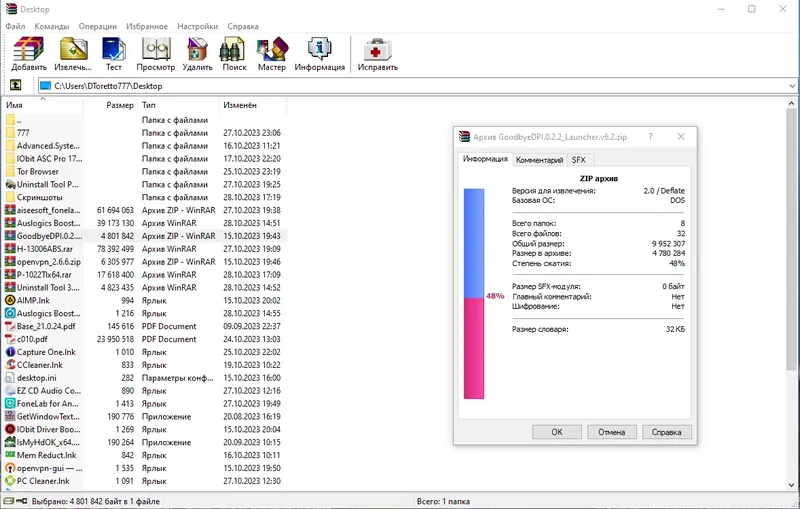The height and width of the screenshot is (509, 800).
Task: Switch to the Комментарий tab
Action: [539, 160]
